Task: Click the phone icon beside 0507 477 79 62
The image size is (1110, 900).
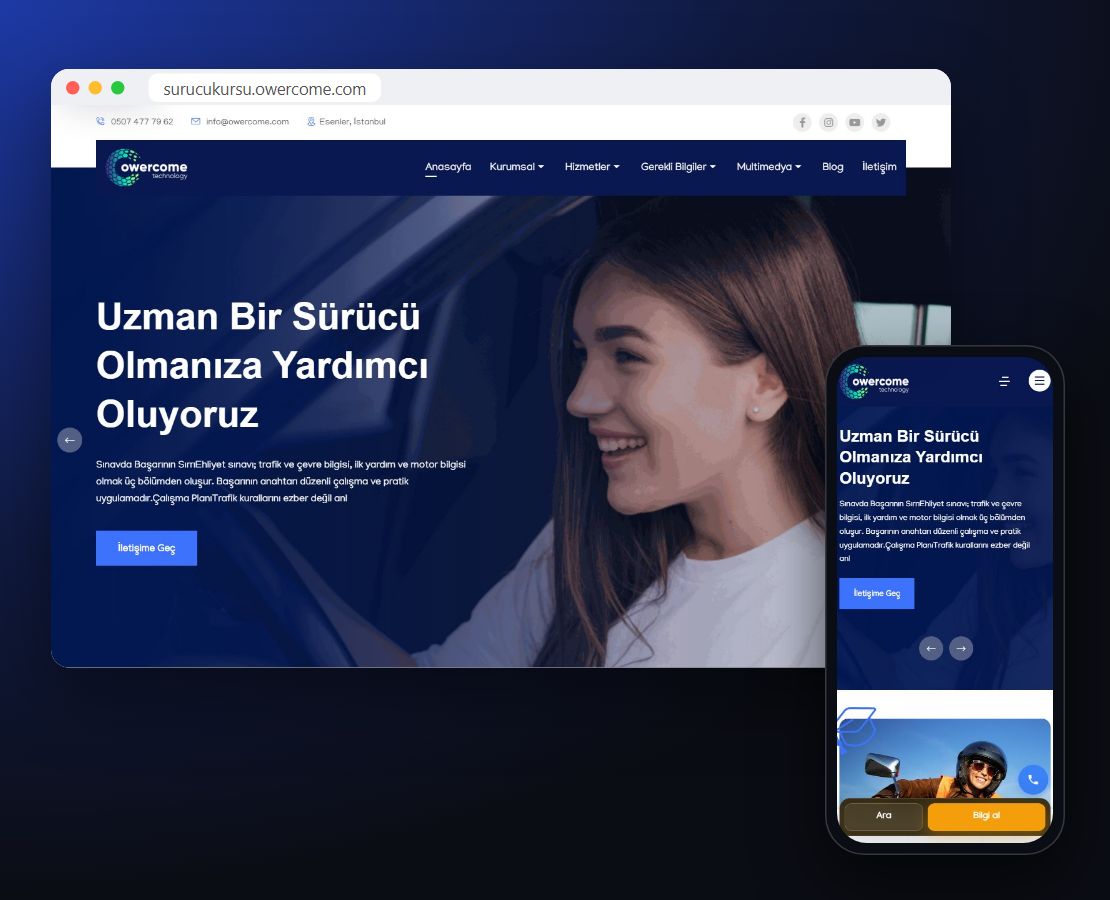Action: [101, 122]
